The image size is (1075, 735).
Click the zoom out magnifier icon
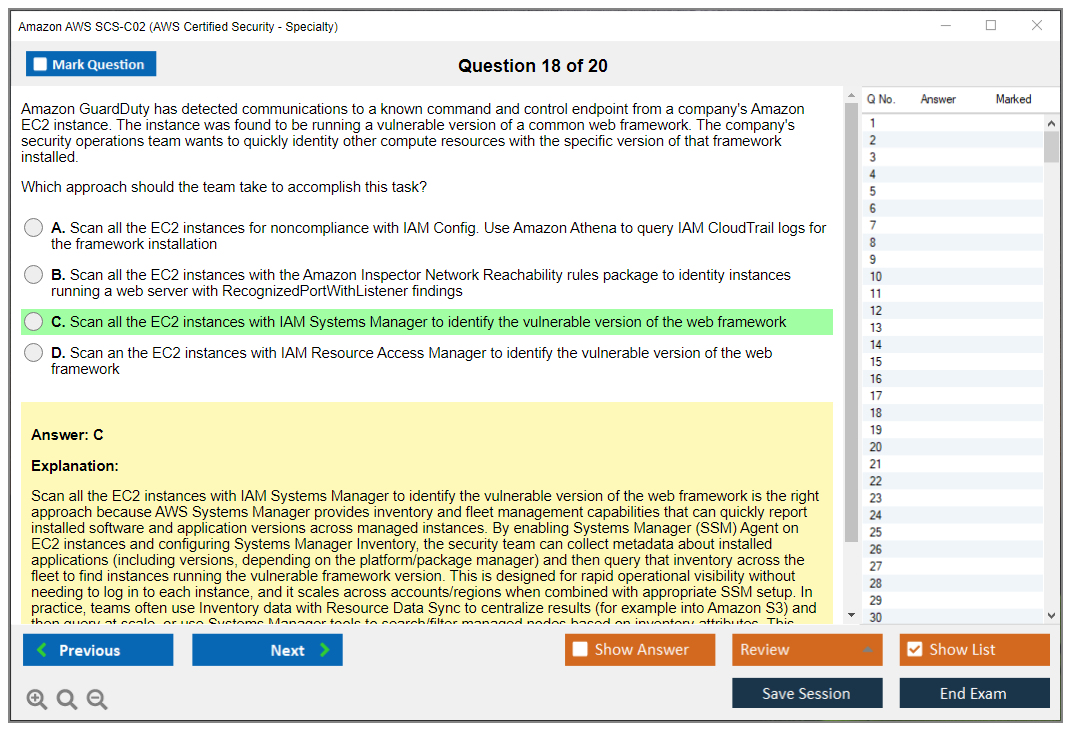pyautogui.click(x=97, y=699)
